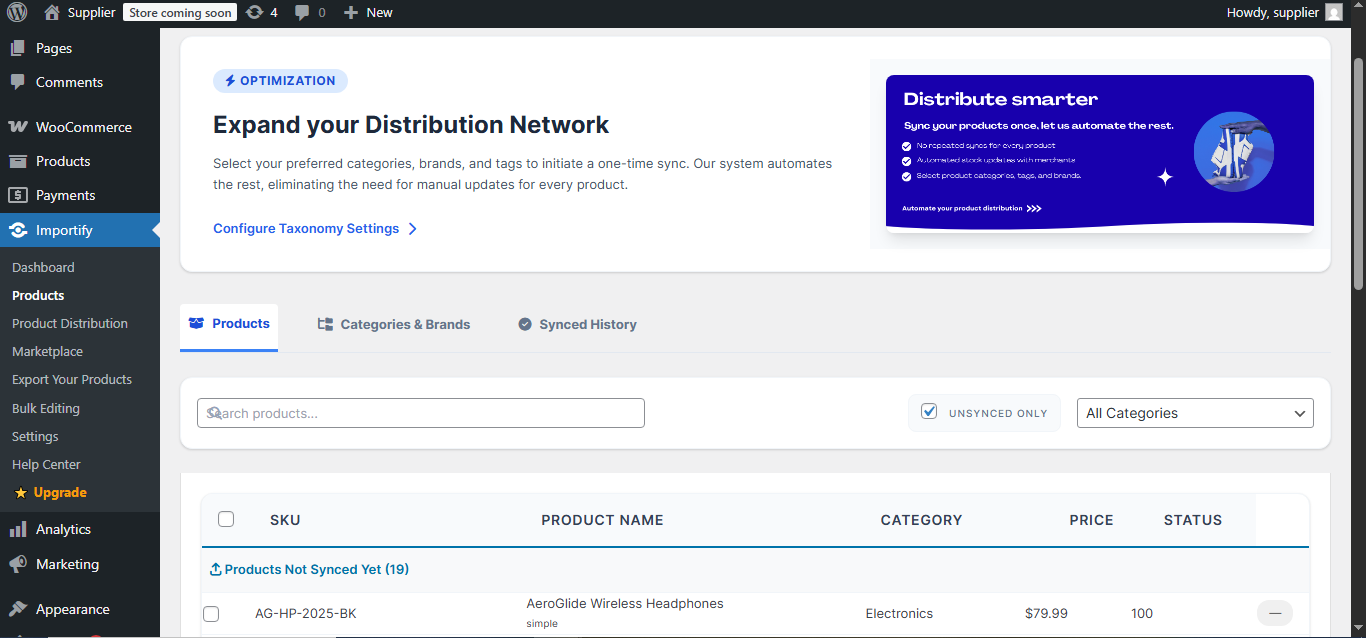Viewport: 1366px width, 638px height.
Task: Click the Distribute smarter banner image
Action: 1100,153
